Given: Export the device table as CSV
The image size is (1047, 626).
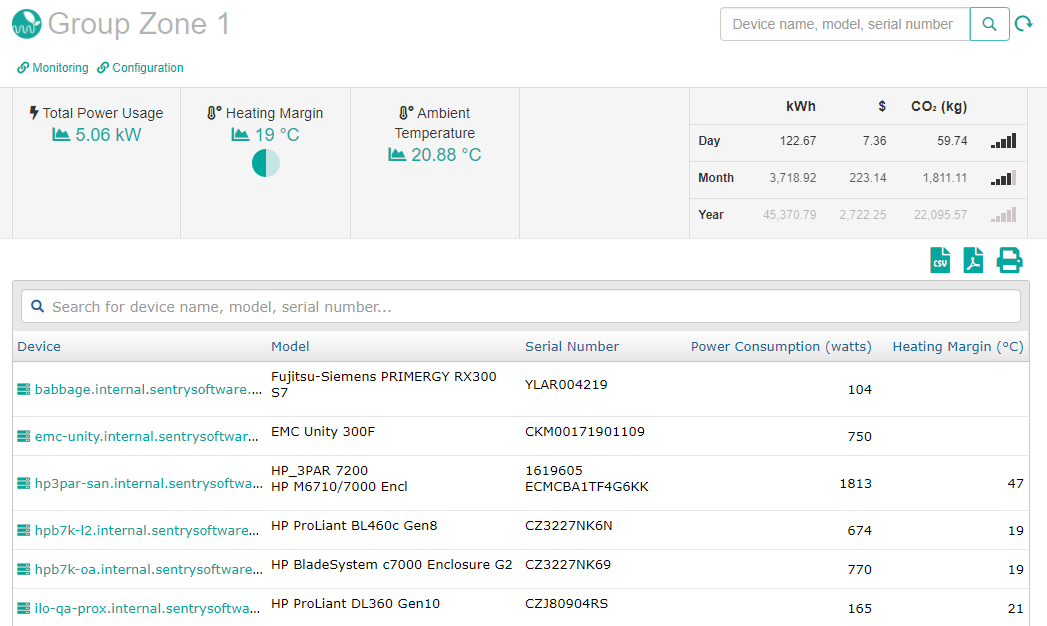Looking at the screenshot, I should click(x=939, y=259).
